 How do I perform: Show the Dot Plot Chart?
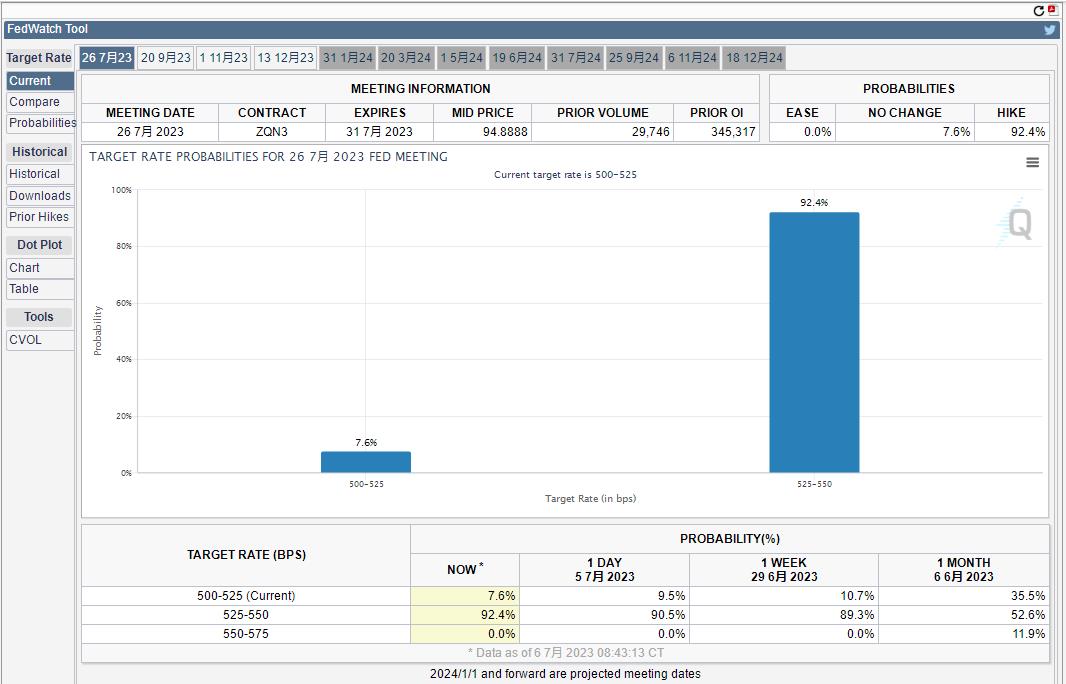click(25, 268)
